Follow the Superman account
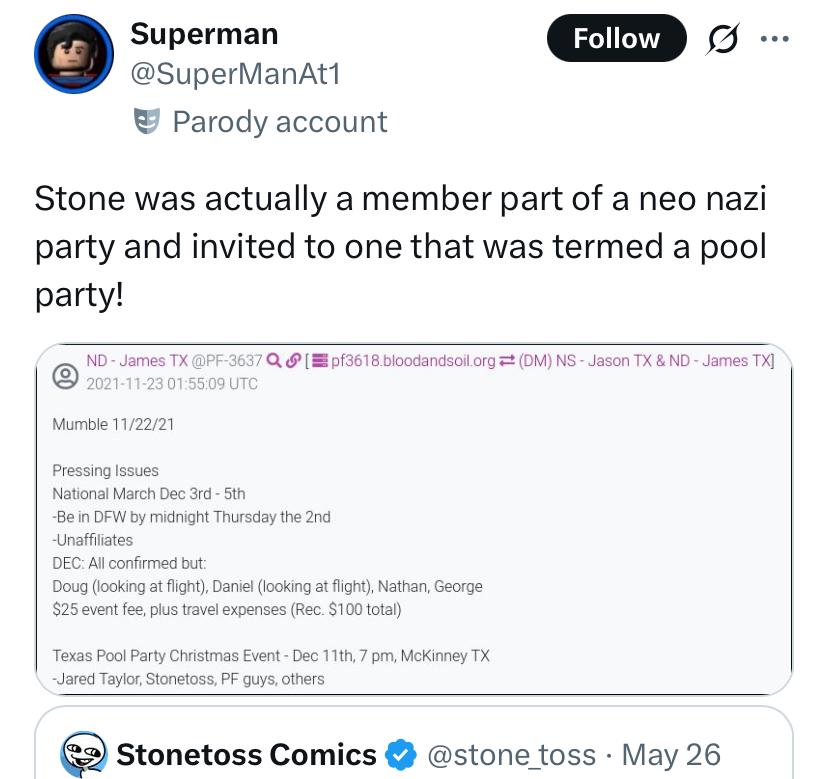The height and width of the screenshot is (779, 828). pos(616,38)
